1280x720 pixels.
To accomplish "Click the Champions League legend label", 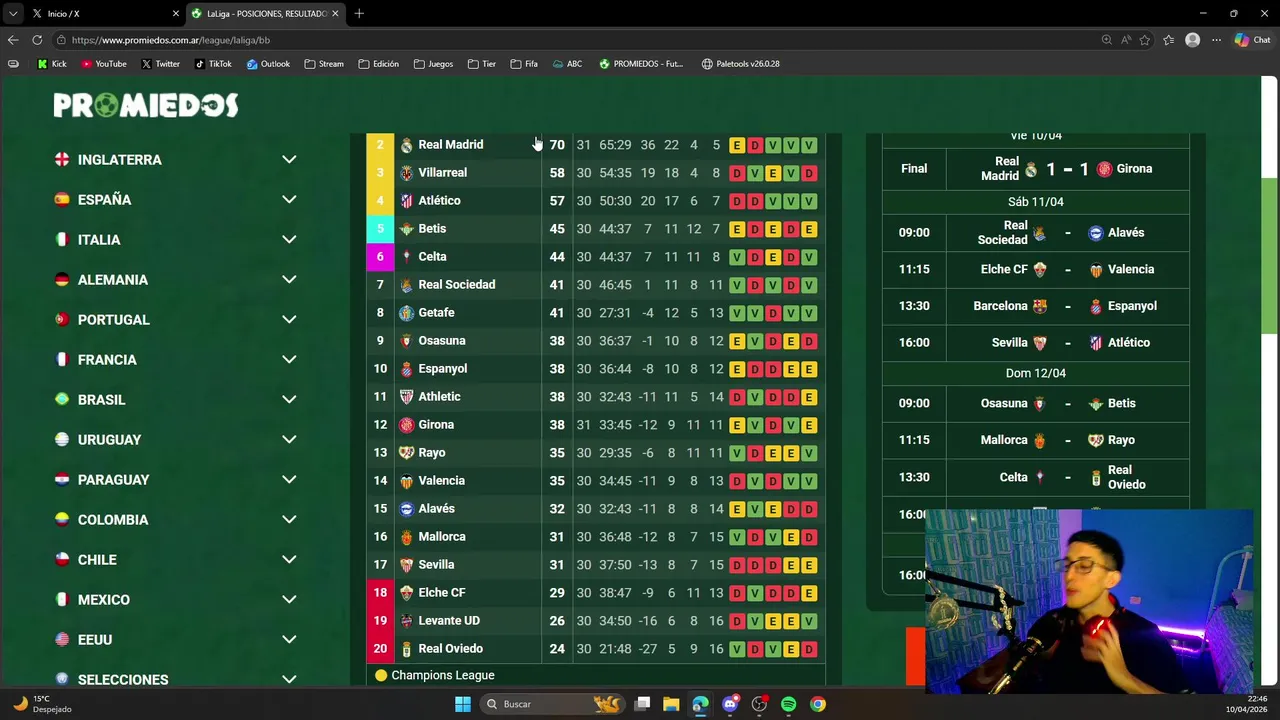I will tap(443, 676).
